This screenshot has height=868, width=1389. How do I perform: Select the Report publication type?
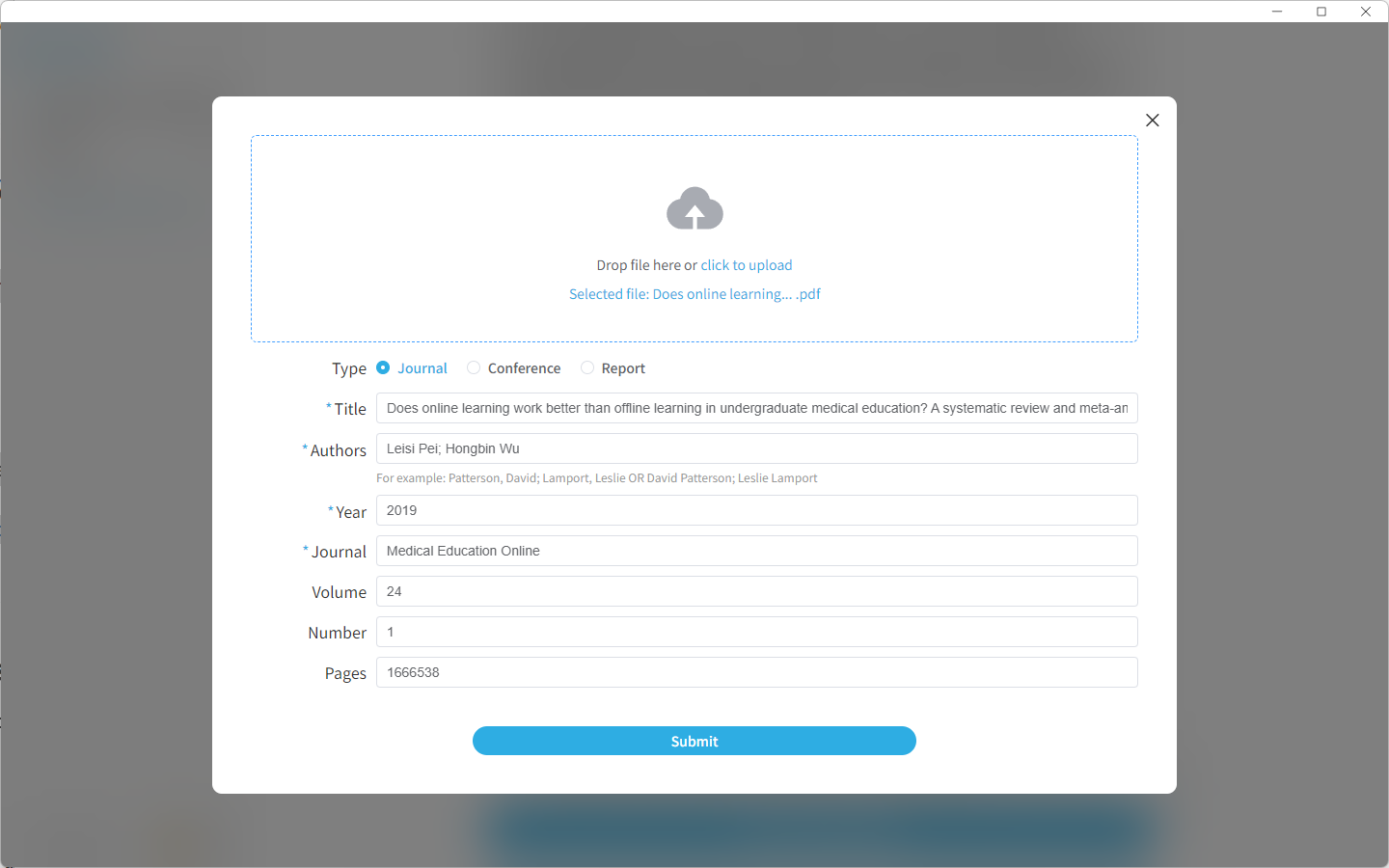[587, 367]
